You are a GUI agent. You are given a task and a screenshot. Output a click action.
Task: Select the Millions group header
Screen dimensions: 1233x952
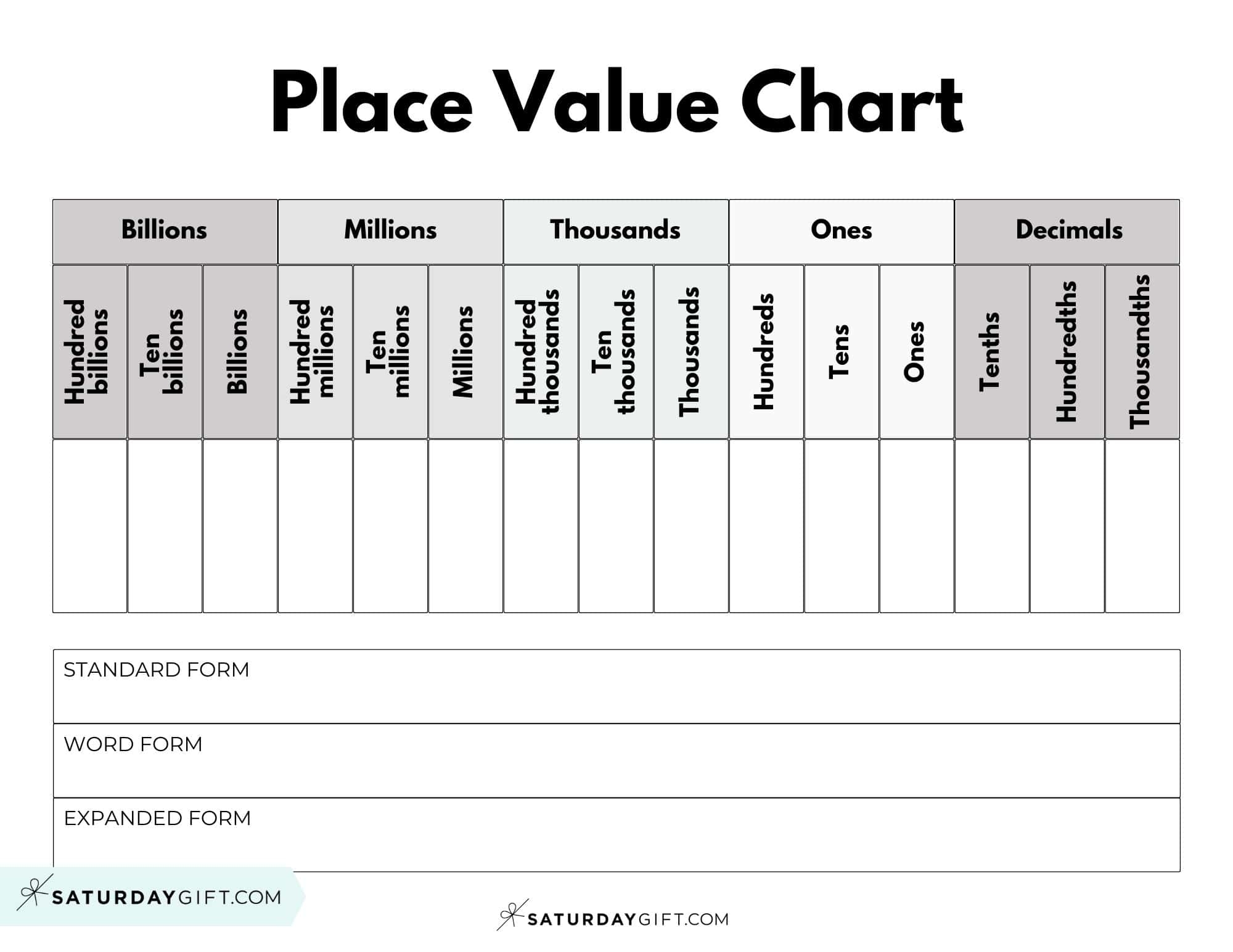390,231
